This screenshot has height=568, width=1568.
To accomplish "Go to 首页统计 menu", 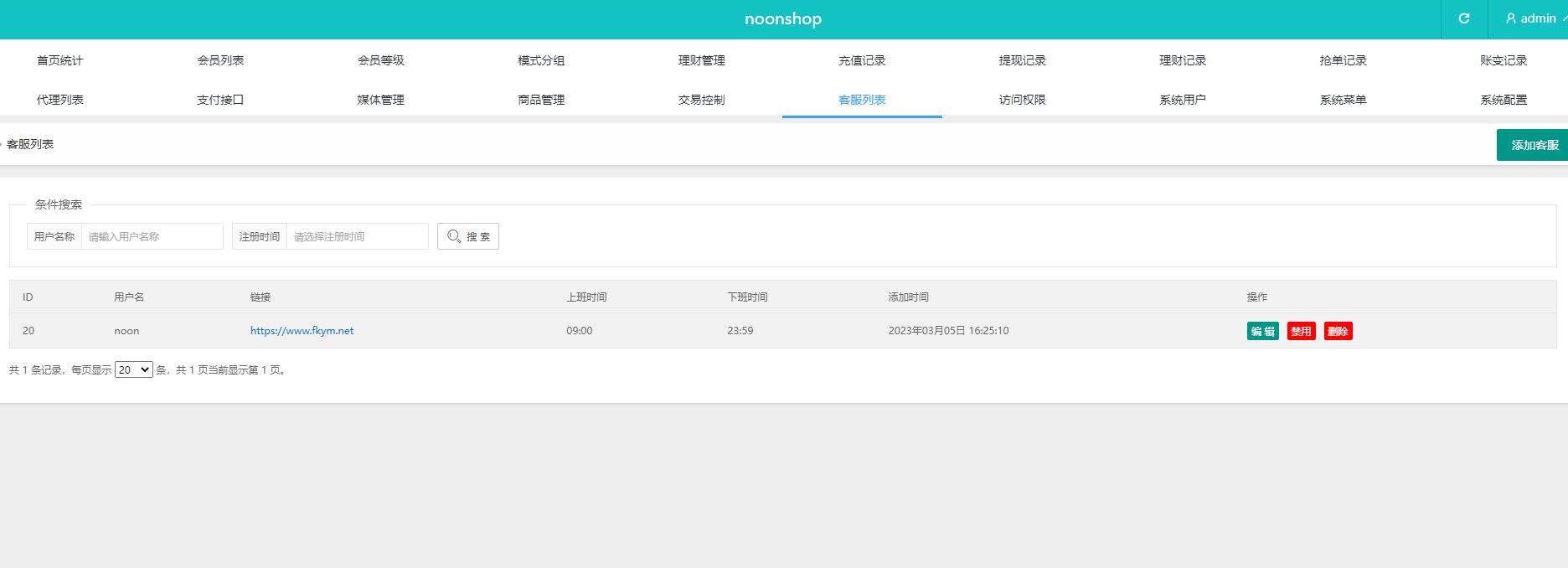I will click(59, 60).
